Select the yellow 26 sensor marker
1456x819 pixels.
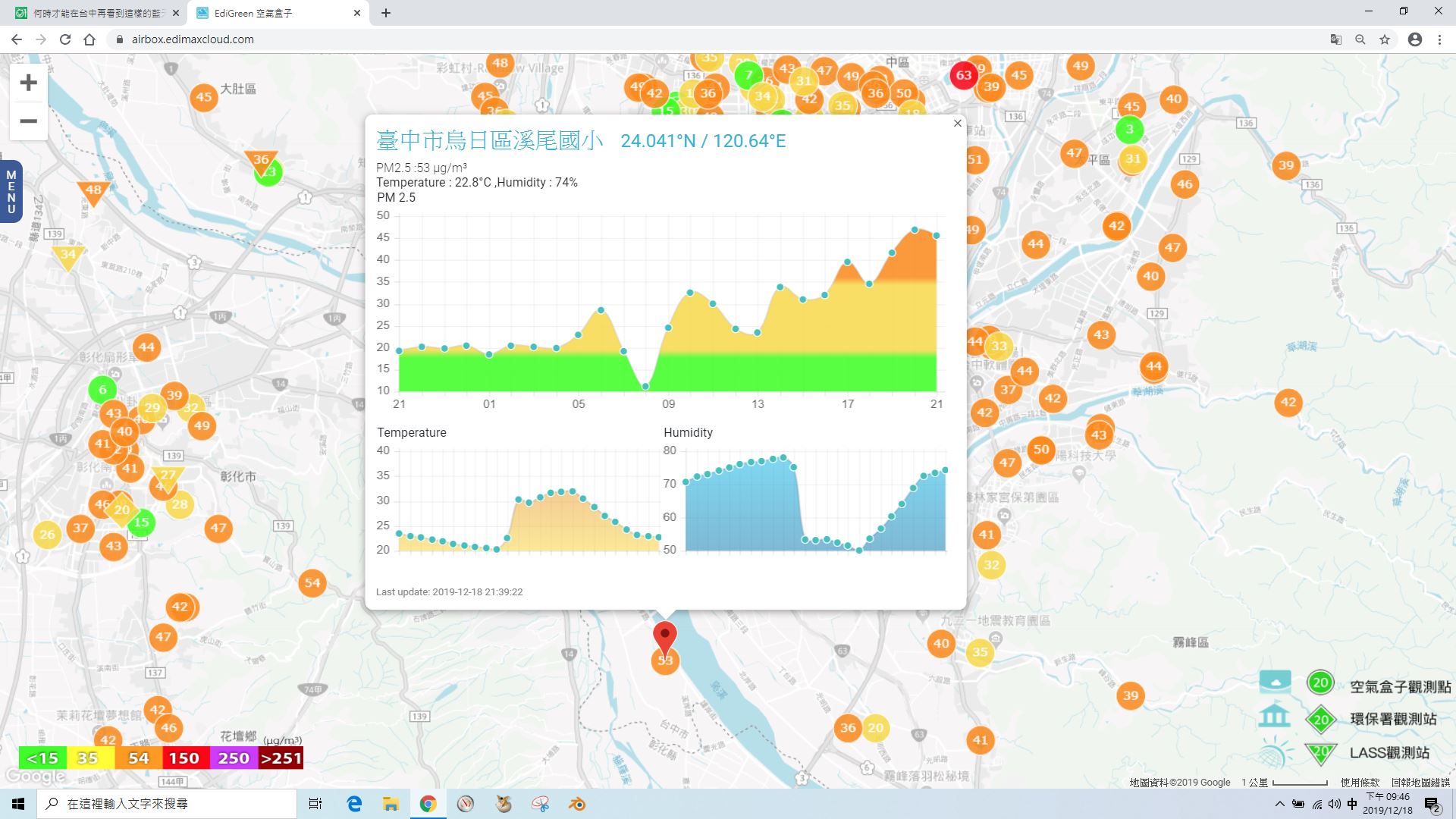point(47,535)
